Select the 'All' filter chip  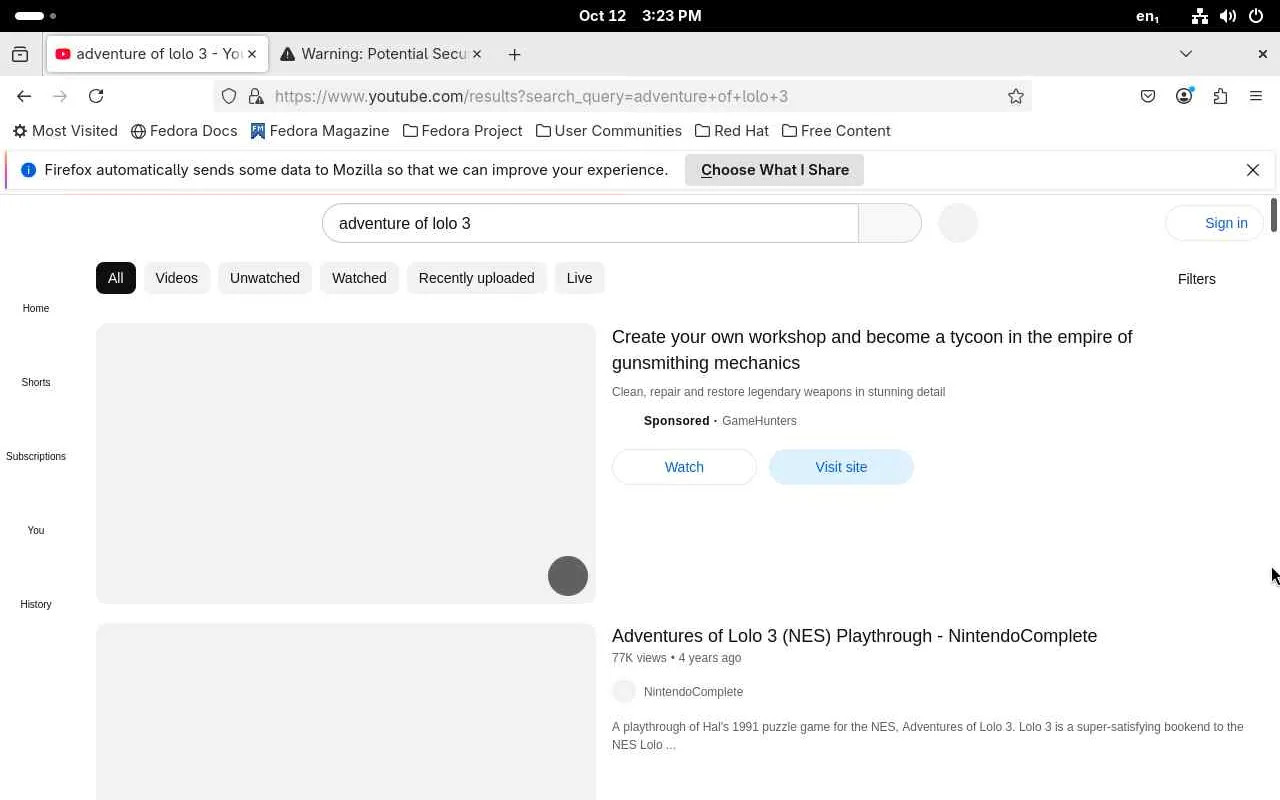pyautogui.click(x=116, y=278)
